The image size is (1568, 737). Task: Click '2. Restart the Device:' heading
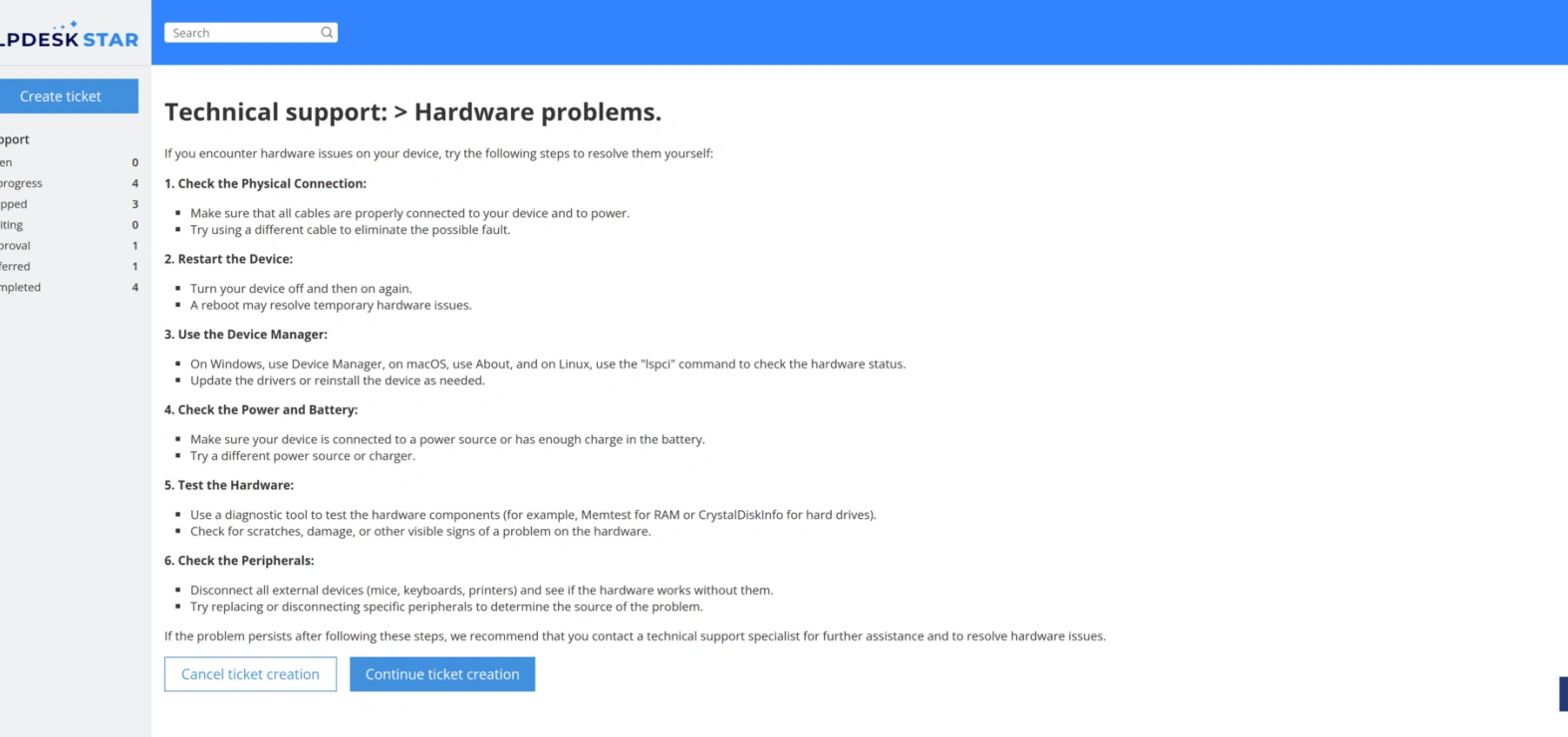[x=228, y=259]
